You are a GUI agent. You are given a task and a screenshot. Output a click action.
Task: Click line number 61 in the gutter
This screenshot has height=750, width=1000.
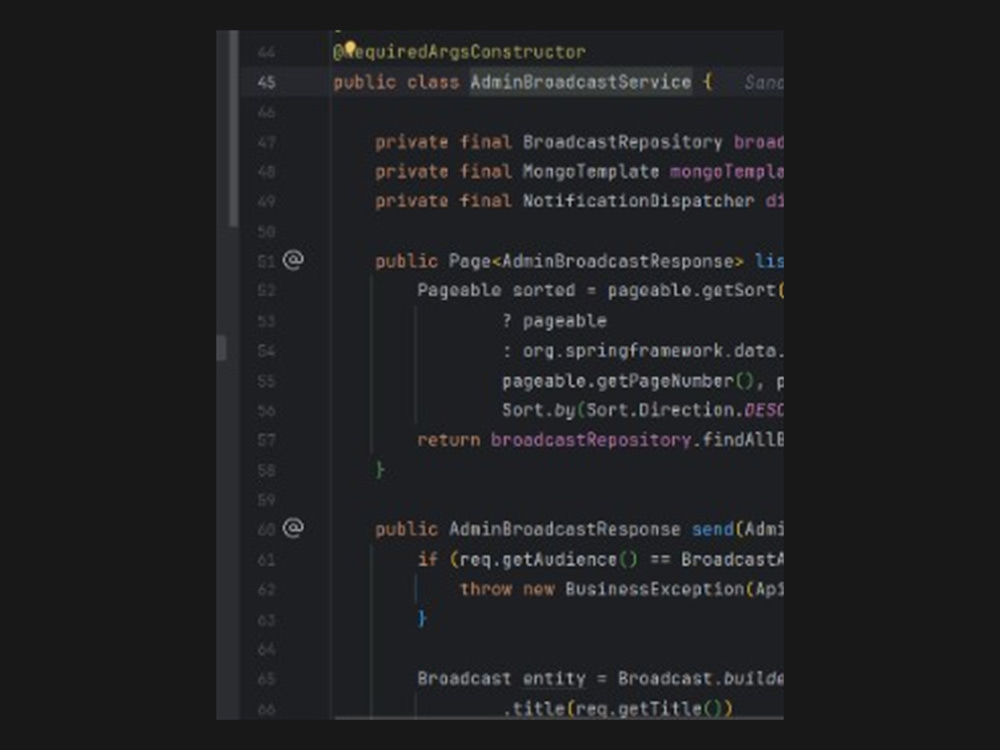click(267, 560)
